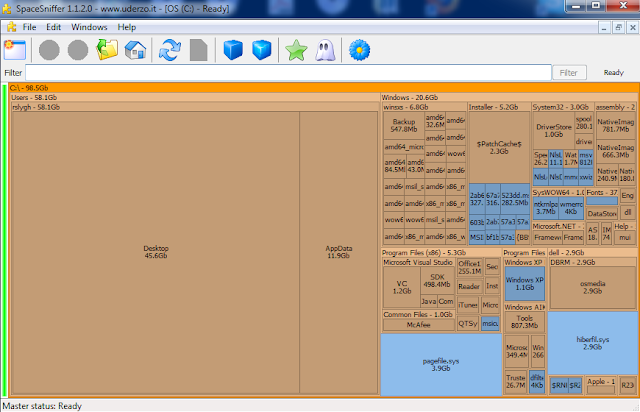Select the Desktop 45.6Gb block

156,252
